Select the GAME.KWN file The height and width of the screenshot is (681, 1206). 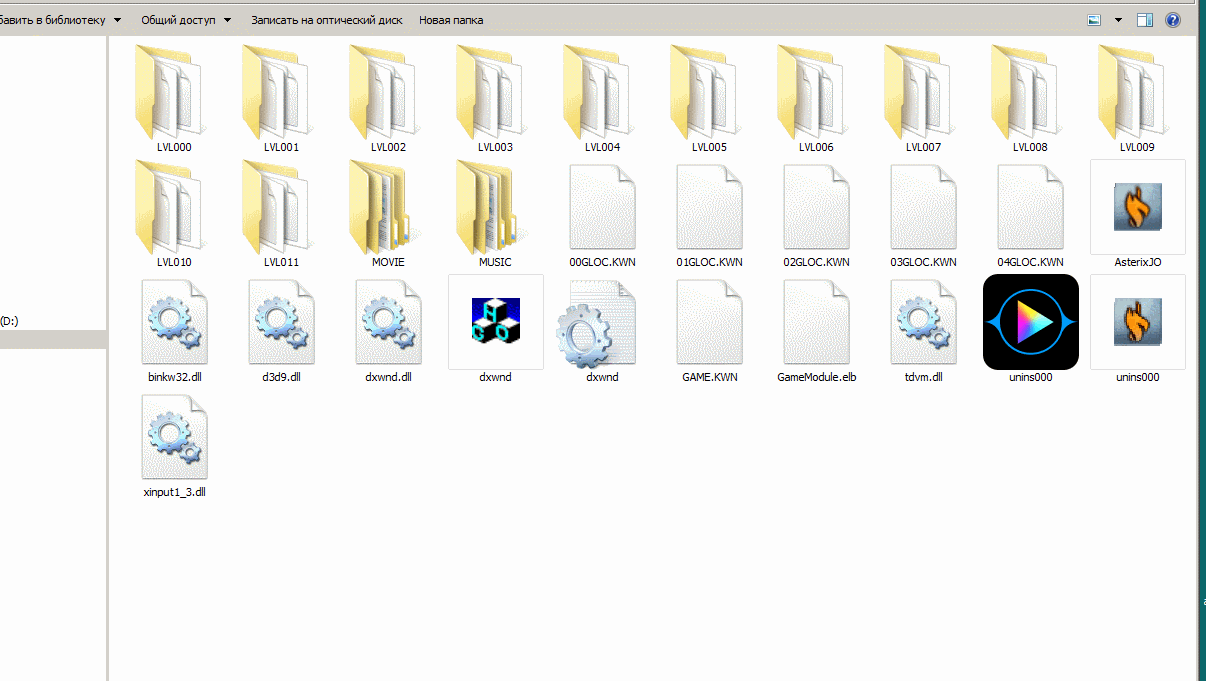(x=709, y=329)
